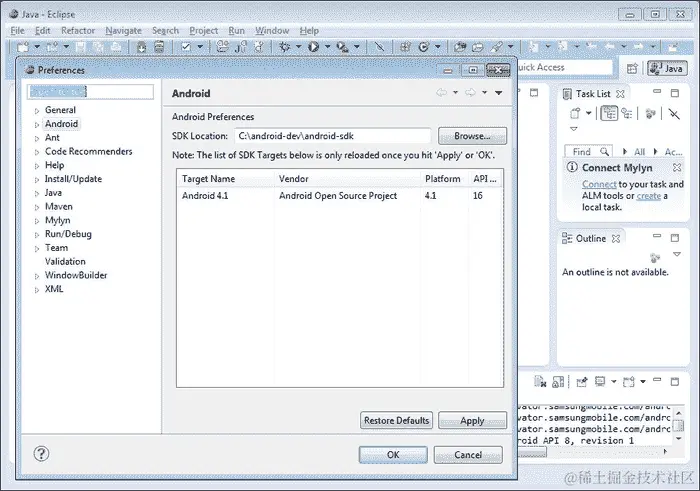700x491 pixels.
Task: Click the New Task icon in Task List
Action: [x=575, y=113]
